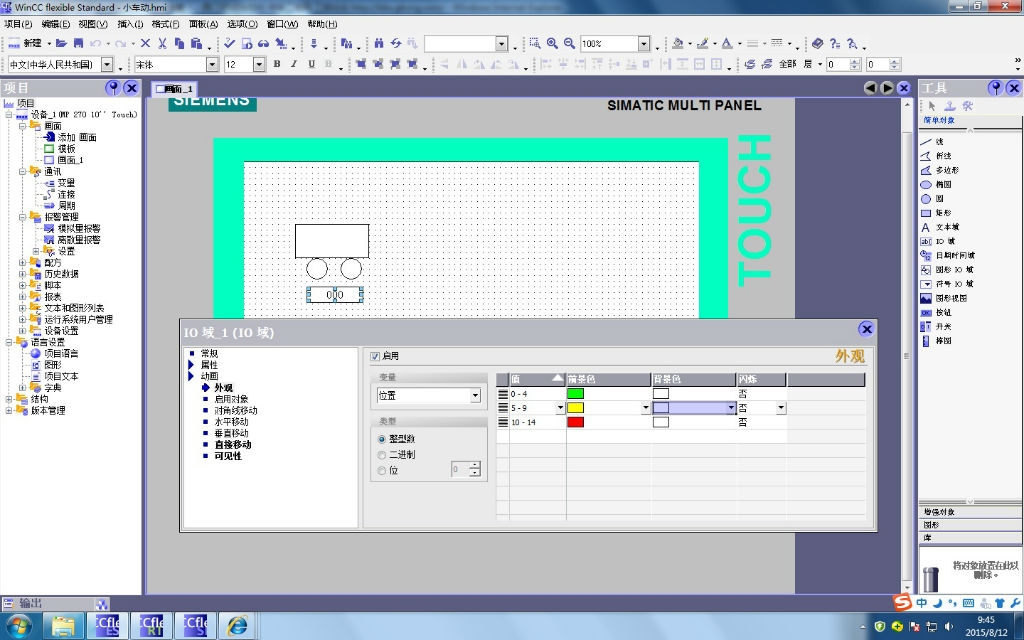Open the 编辑(E) menu
The width and height of the screenshot is (1024, 640).
(x=56, y=24)
